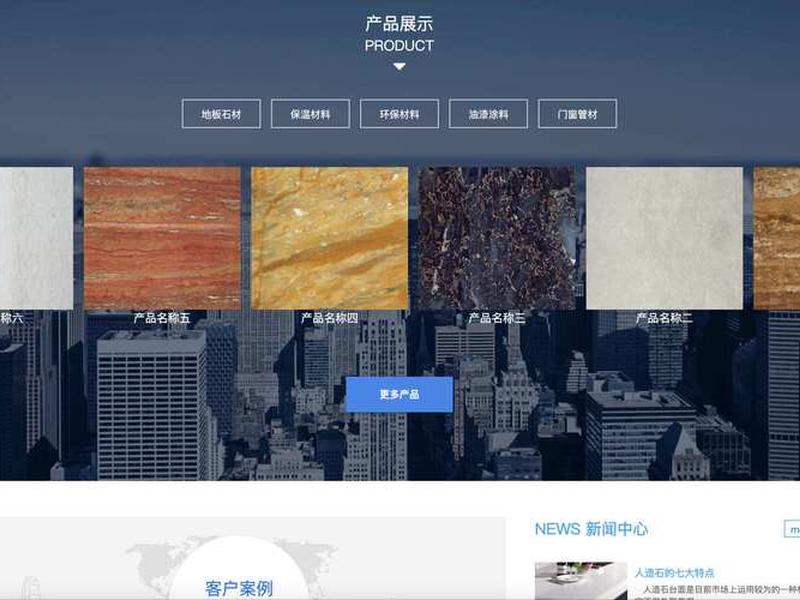Open the red striped stone thumbnail 产品名称五
Viewport: 800px width, 600px height.
click(162, 238)
